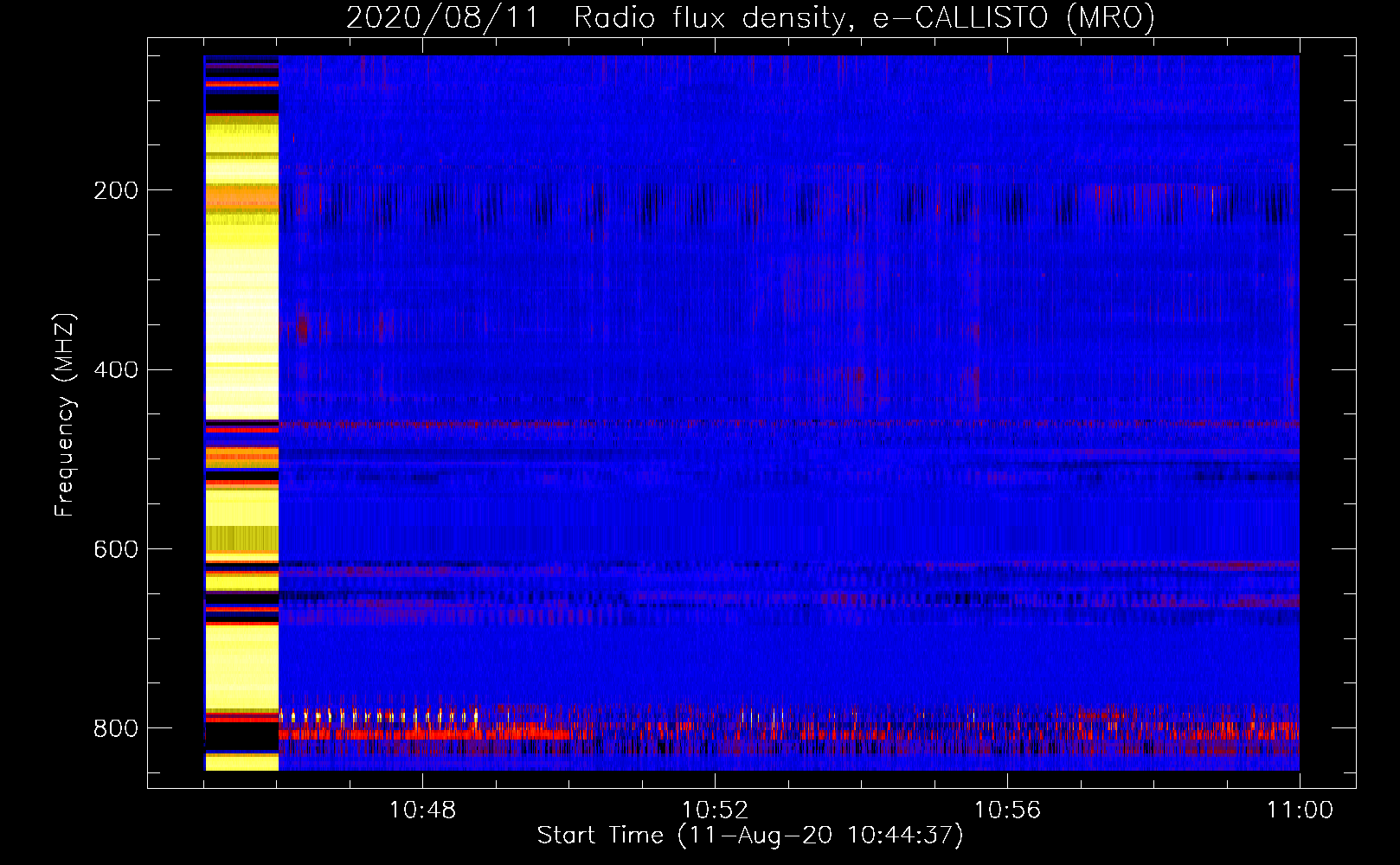Select the 10:56 time tick label
The image size is (1400, 865).
coord(1007,811)
